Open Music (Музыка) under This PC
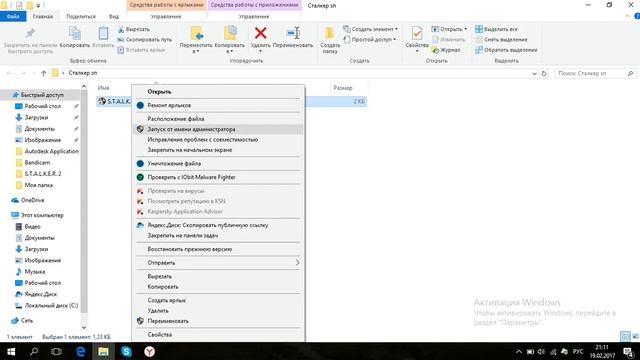640x360 pixels. tap(35, 271)
